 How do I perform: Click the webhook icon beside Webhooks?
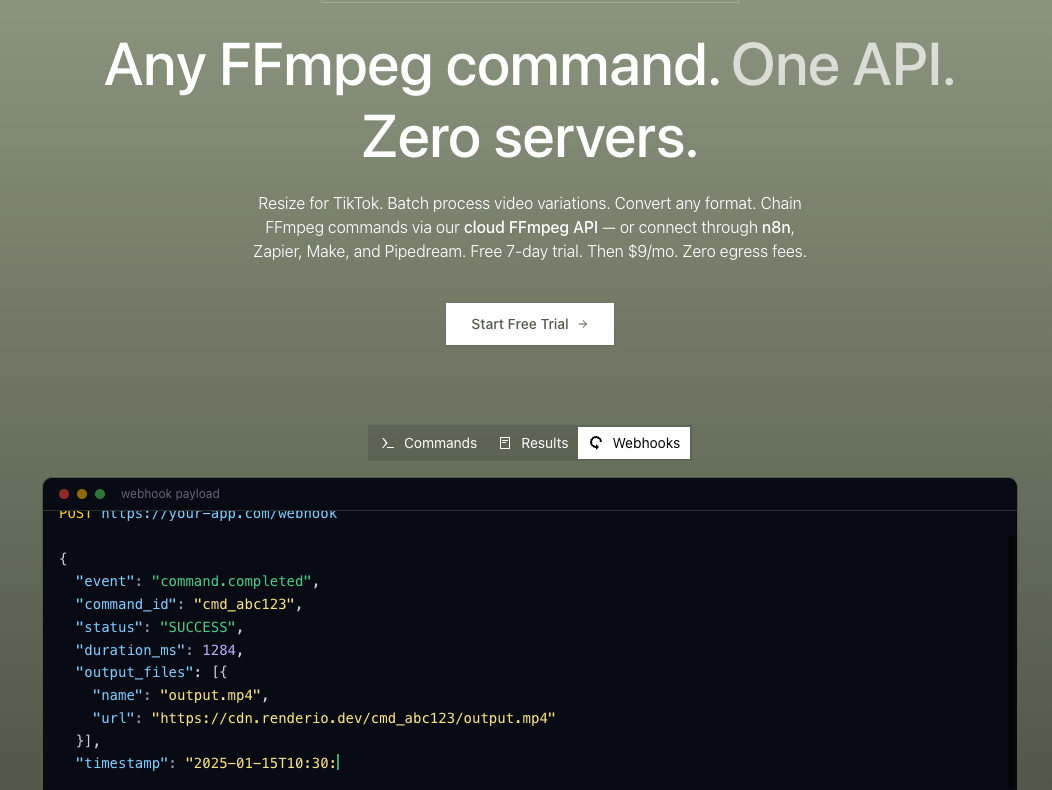tap(596, 443)
